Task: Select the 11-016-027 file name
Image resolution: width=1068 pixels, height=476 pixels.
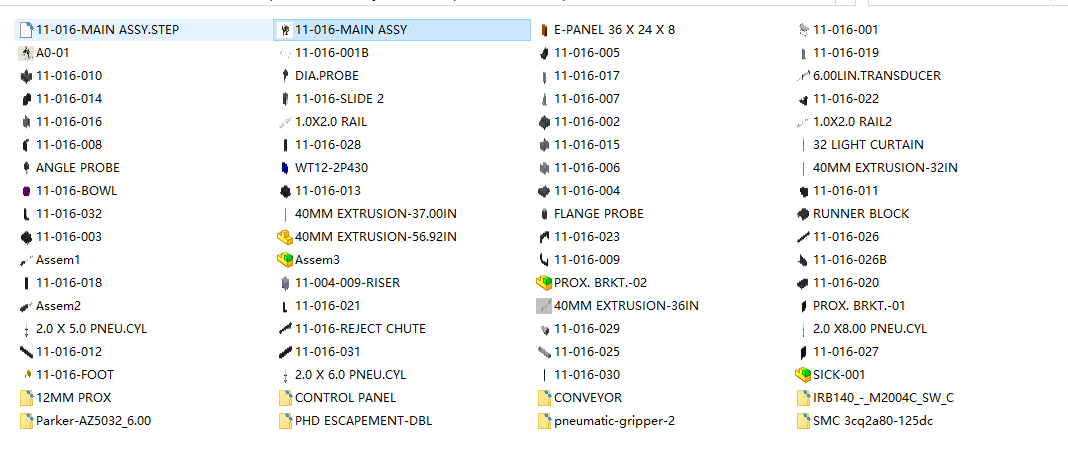Action: click(846, 351)
